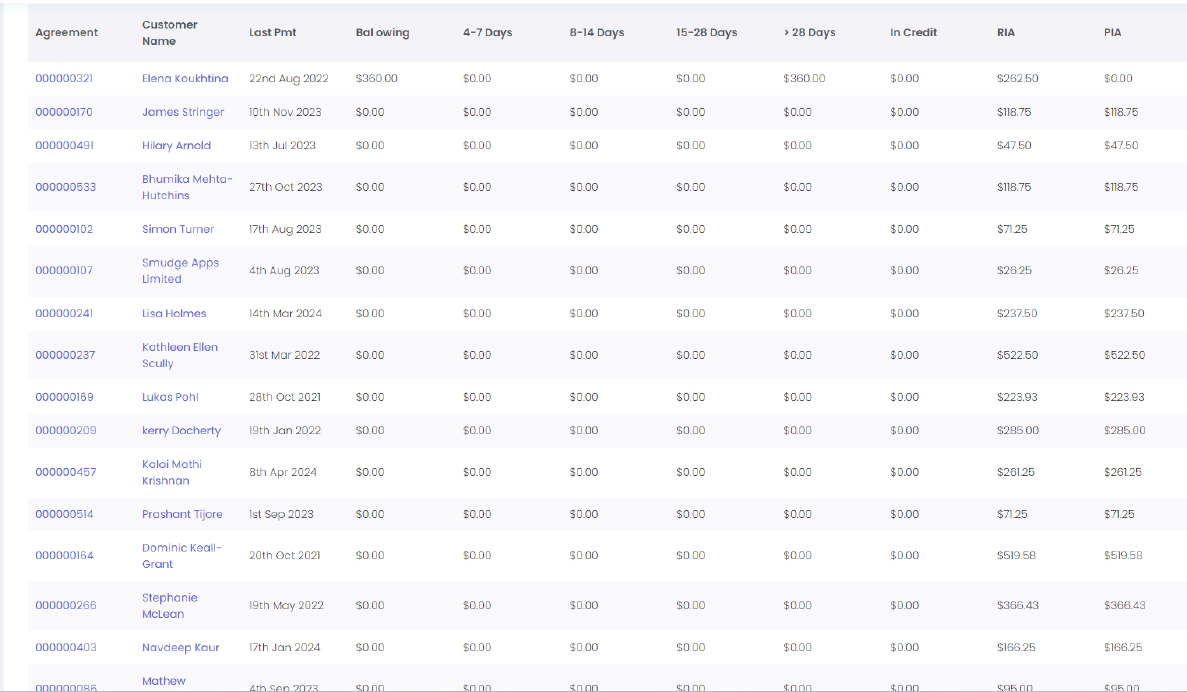Select customer James Stringer link
The image size is (1187, 692).
pos(183,112)
